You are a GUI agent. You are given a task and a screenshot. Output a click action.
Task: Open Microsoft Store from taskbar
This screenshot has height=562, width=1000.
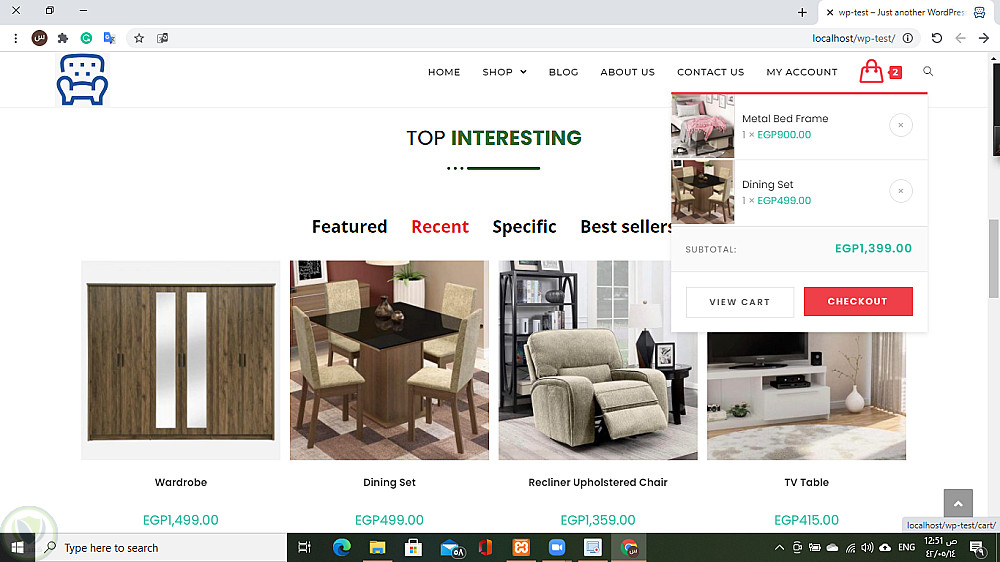[413, 547]
